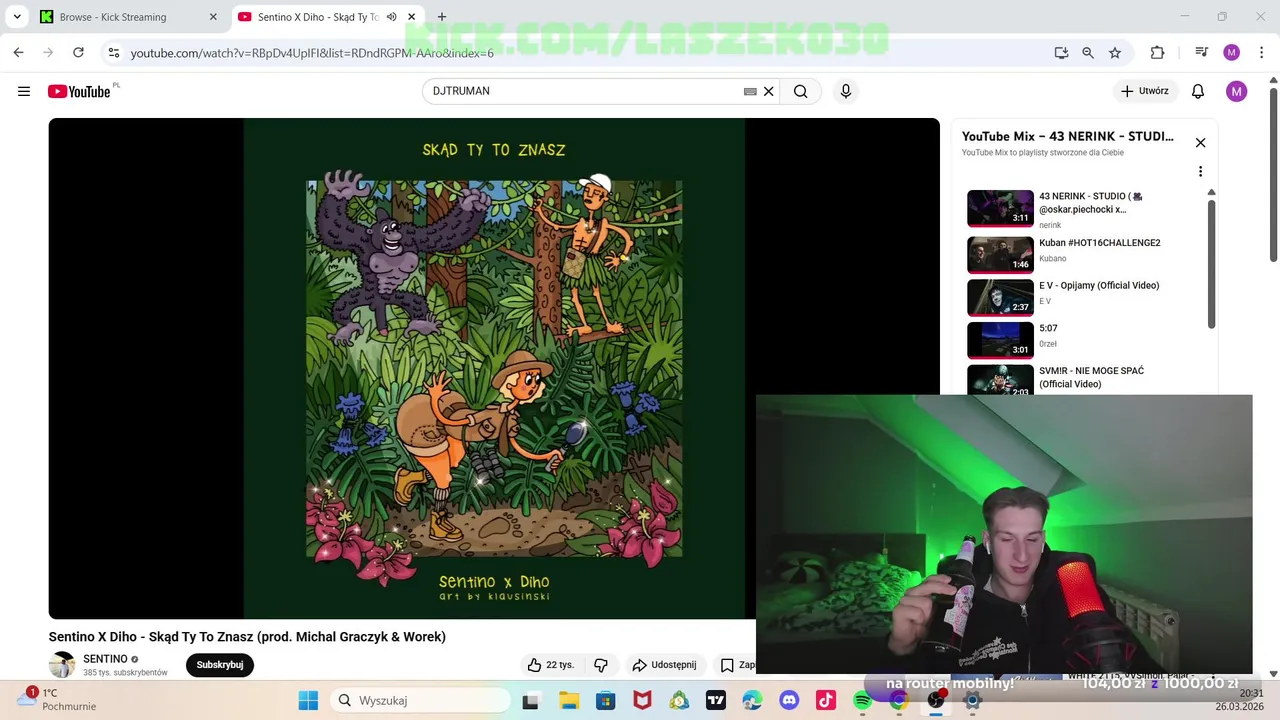Open the YouTube hamburger guide menu

click(x=24, y=91)
